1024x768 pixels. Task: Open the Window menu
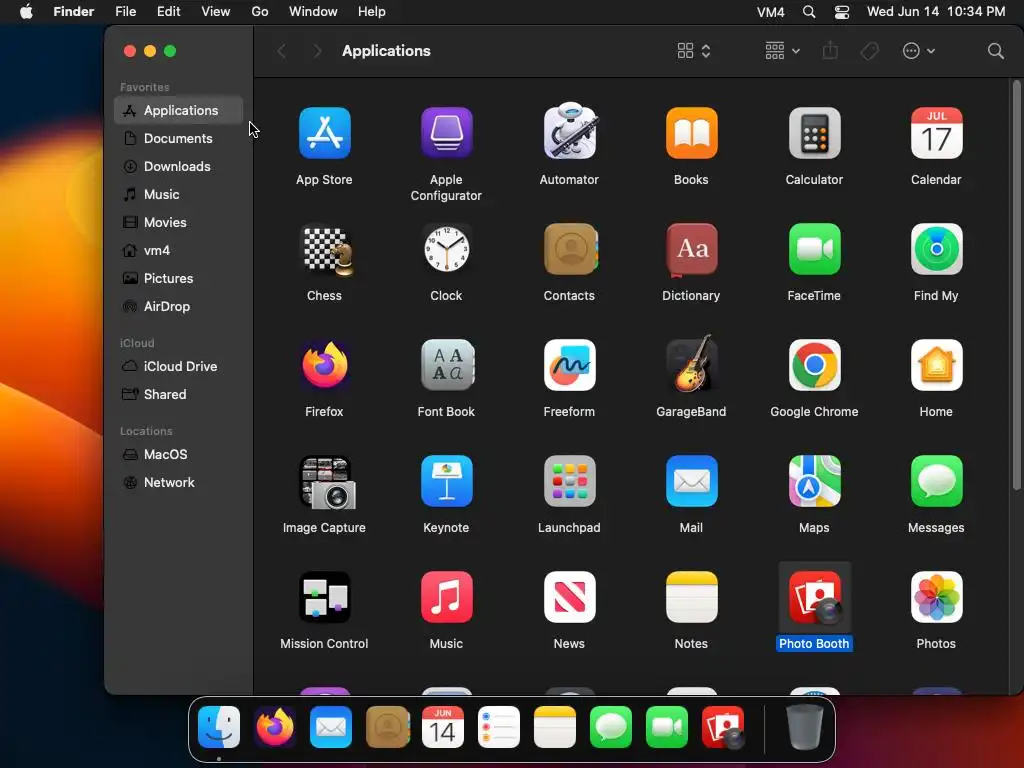point(313,12)
